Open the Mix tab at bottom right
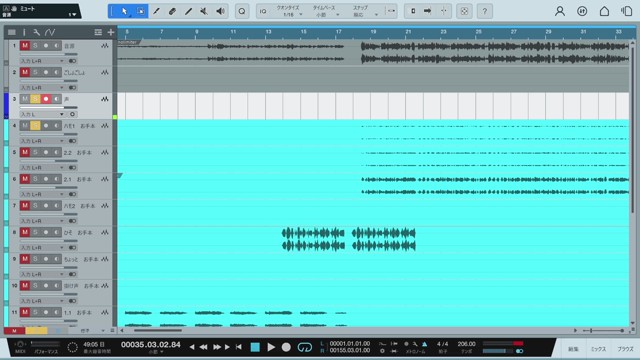 coord(598,349)
